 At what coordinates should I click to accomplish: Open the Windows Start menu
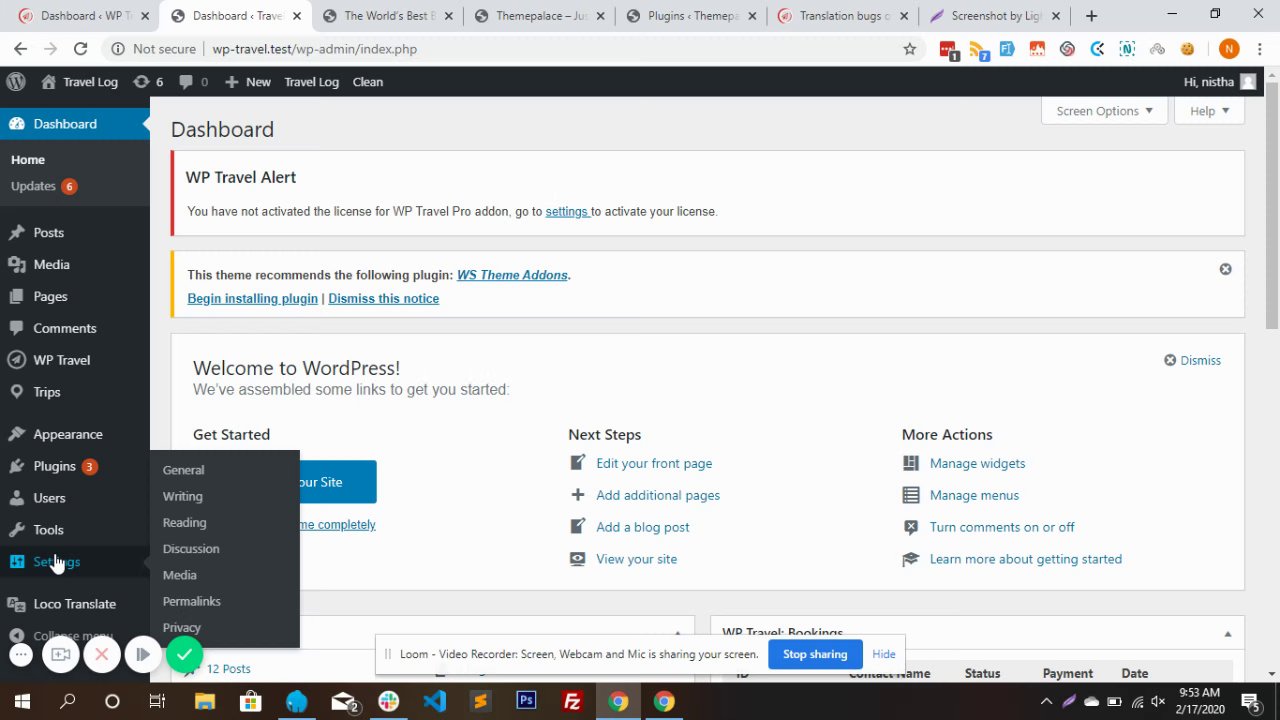pyautogui.click(x=22, y=701)
